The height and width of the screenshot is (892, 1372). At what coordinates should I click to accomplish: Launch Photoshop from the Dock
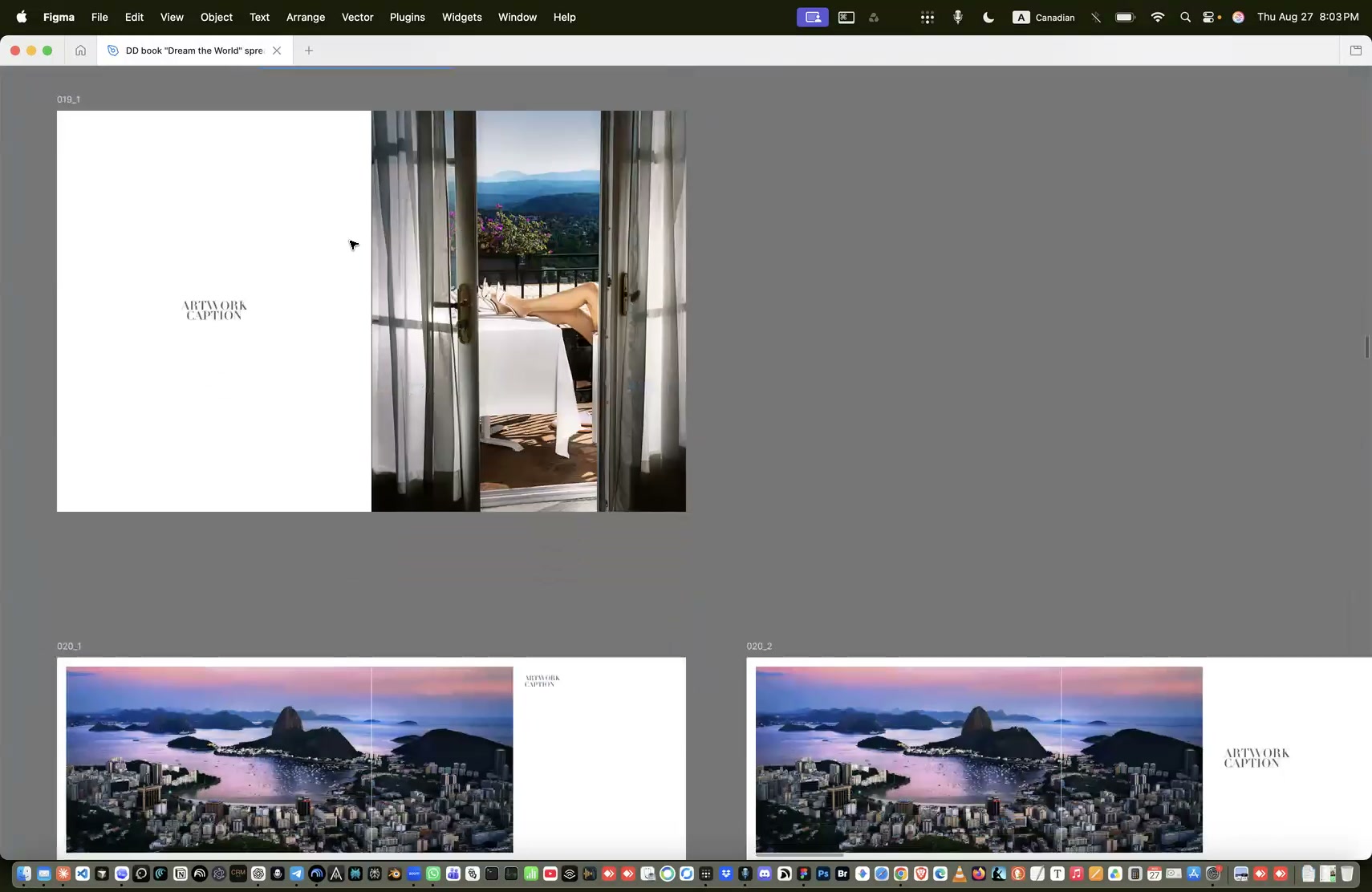tap(823, 874)
